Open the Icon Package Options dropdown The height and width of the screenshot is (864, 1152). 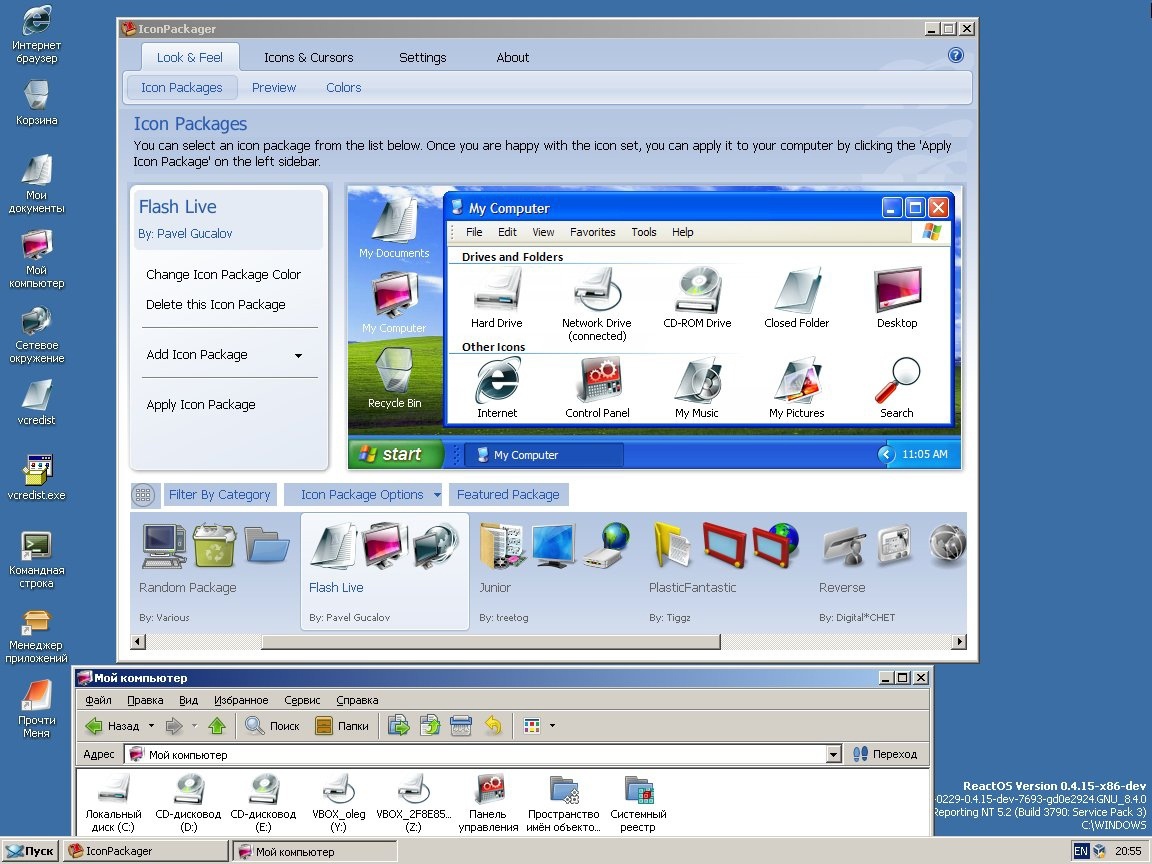click(x=363, y=494)
